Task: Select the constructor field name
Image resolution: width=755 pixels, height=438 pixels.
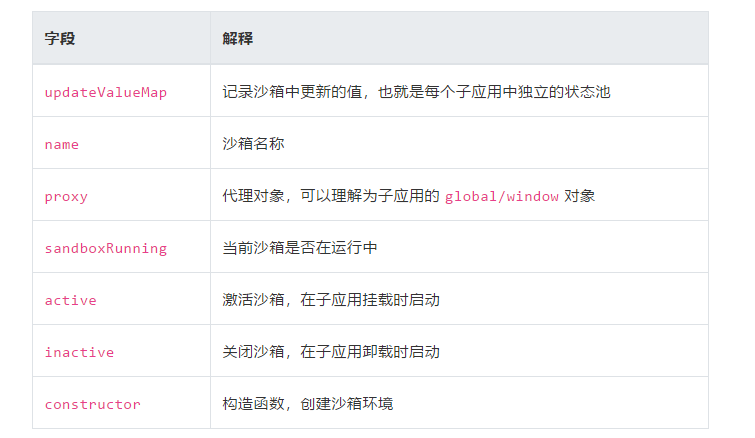Action: pos(92,404)
